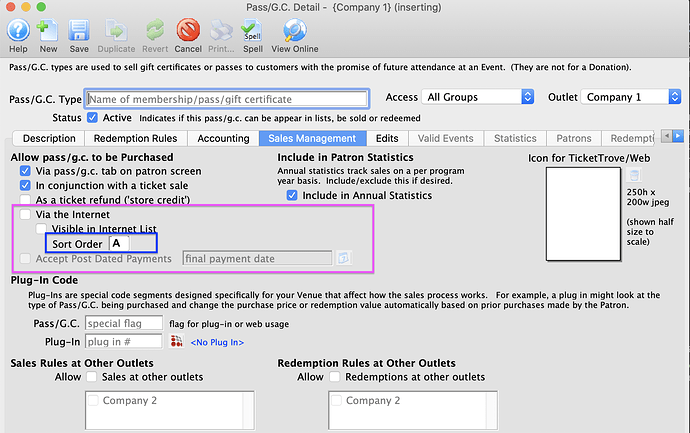Click the Print toolbar icon
The width and height of the screenshot is (690, 433).
click(221, 31)
